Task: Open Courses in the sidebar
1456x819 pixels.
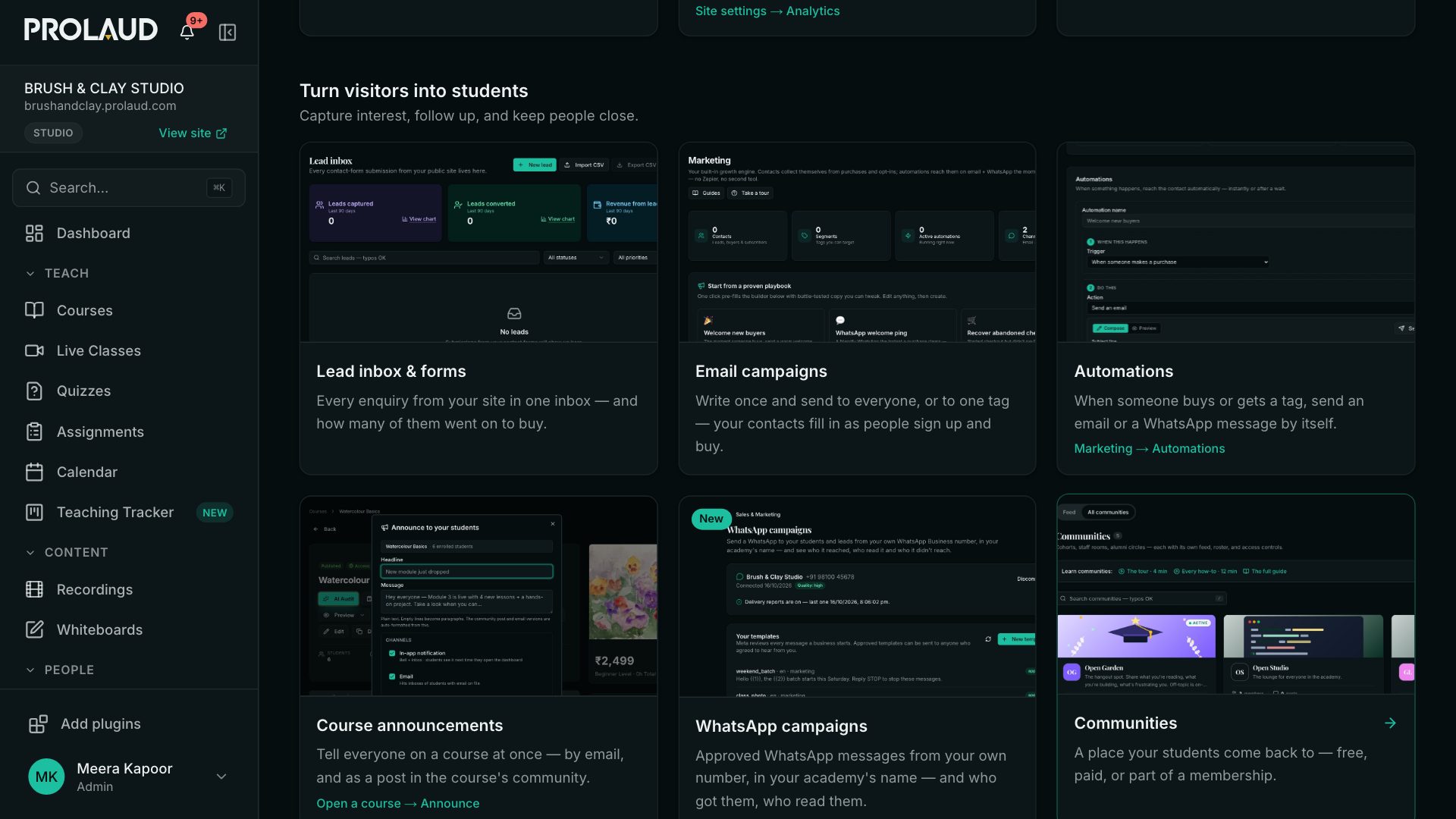Action: pos(129,310)
